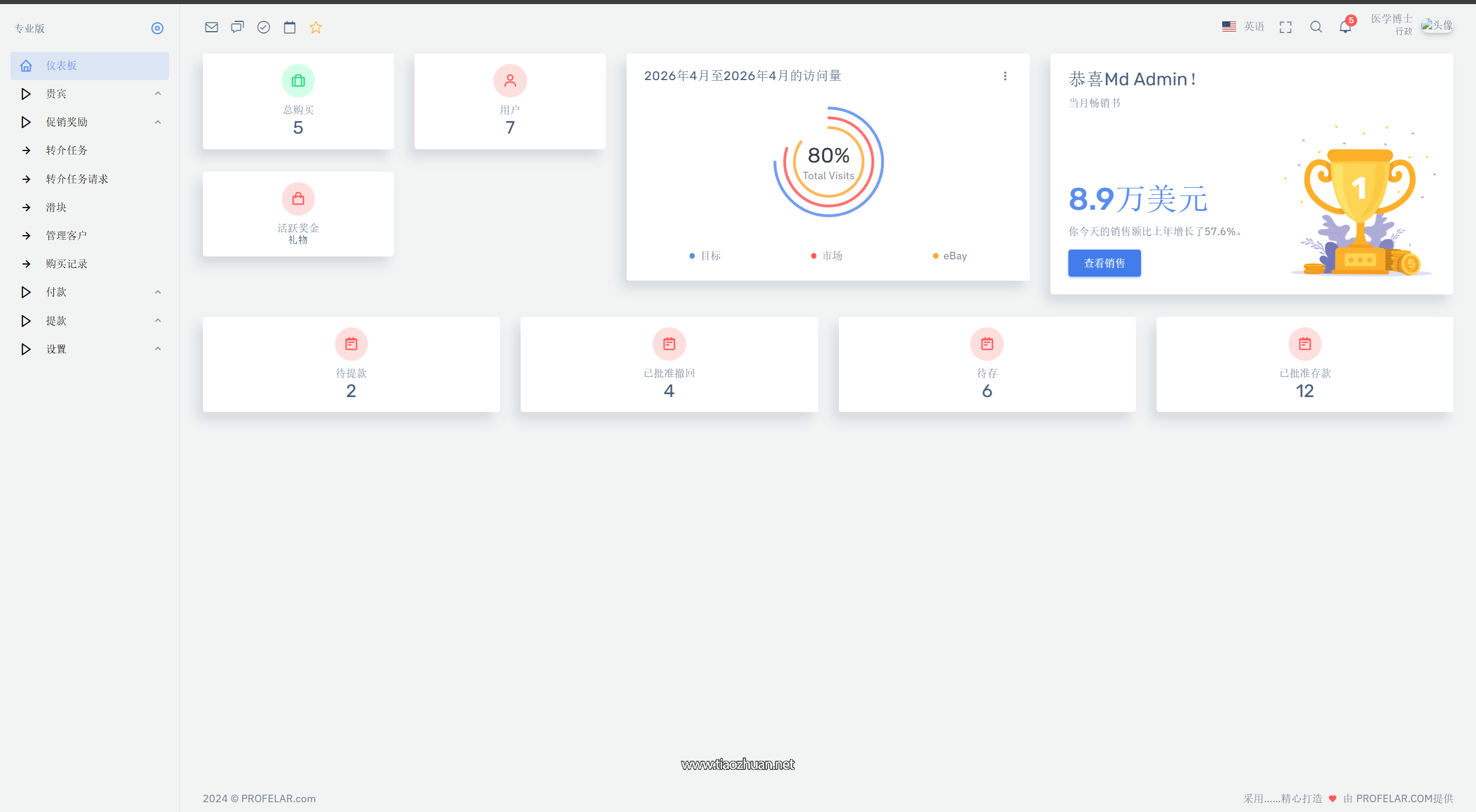
Task: Toggle sidebar collapse circle next to 专业版
Action: coord(157,28)
